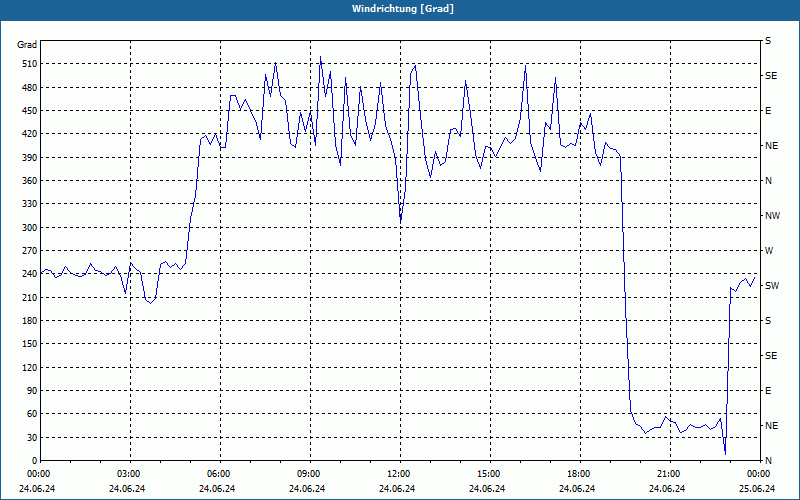Click the 21:00 time label
This screenshot has height=500, width=800.
pos(667,474)
